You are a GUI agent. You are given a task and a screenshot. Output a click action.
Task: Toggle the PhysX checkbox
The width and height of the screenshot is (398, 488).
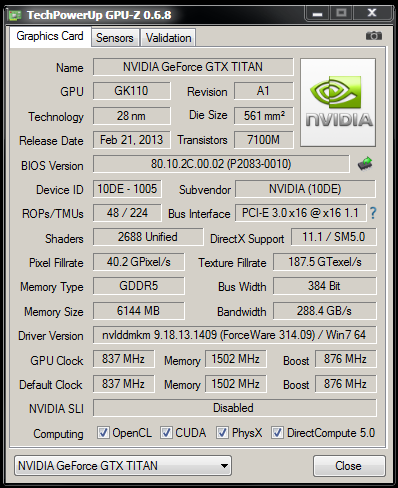click(222, 432)
